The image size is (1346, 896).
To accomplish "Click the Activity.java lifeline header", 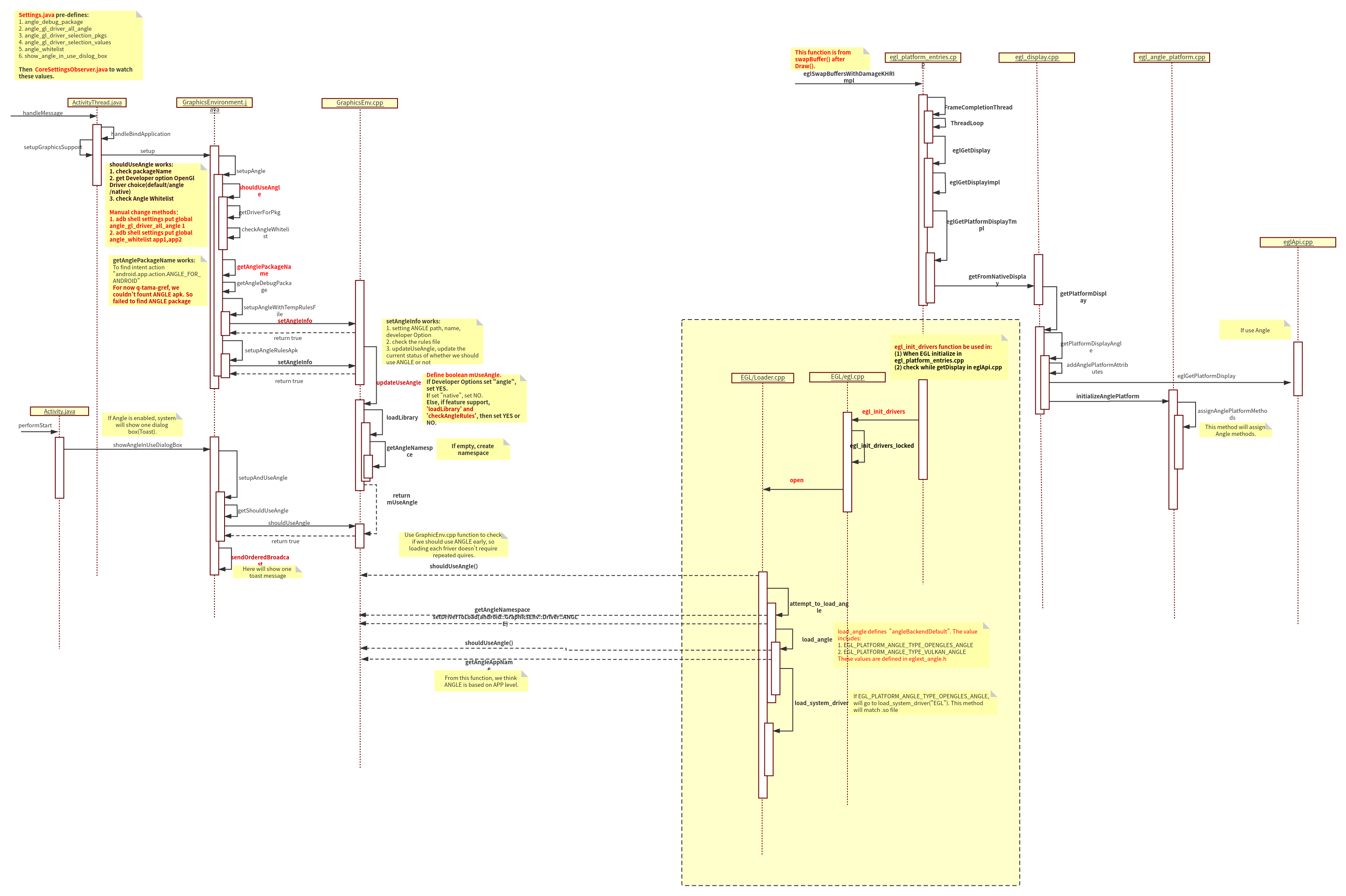I will point(59,411).
